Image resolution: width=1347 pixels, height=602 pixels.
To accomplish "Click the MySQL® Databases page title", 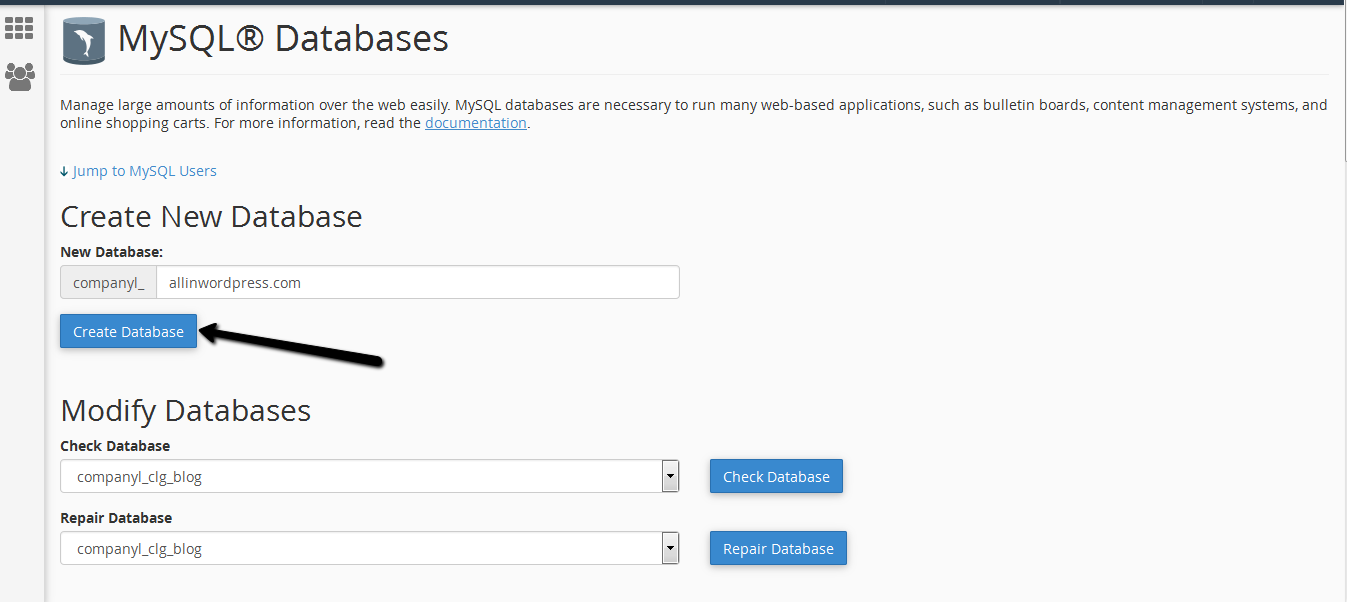I will point(283,39).
